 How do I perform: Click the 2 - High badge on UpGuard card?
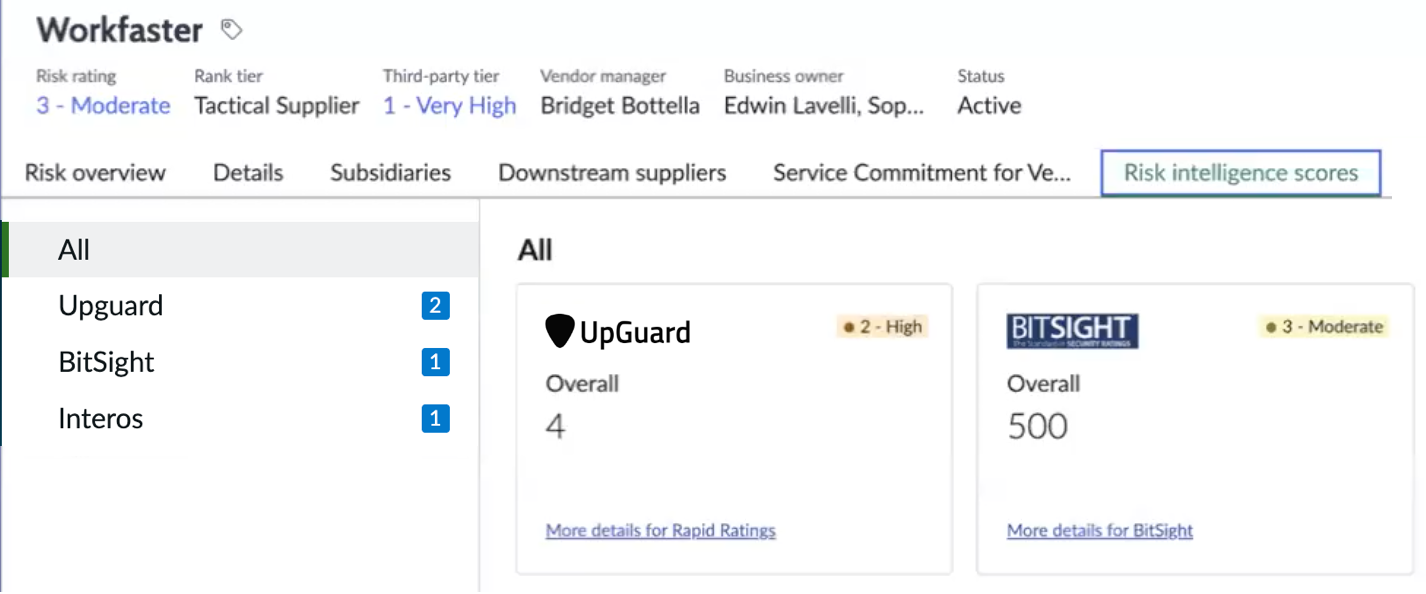883,327
